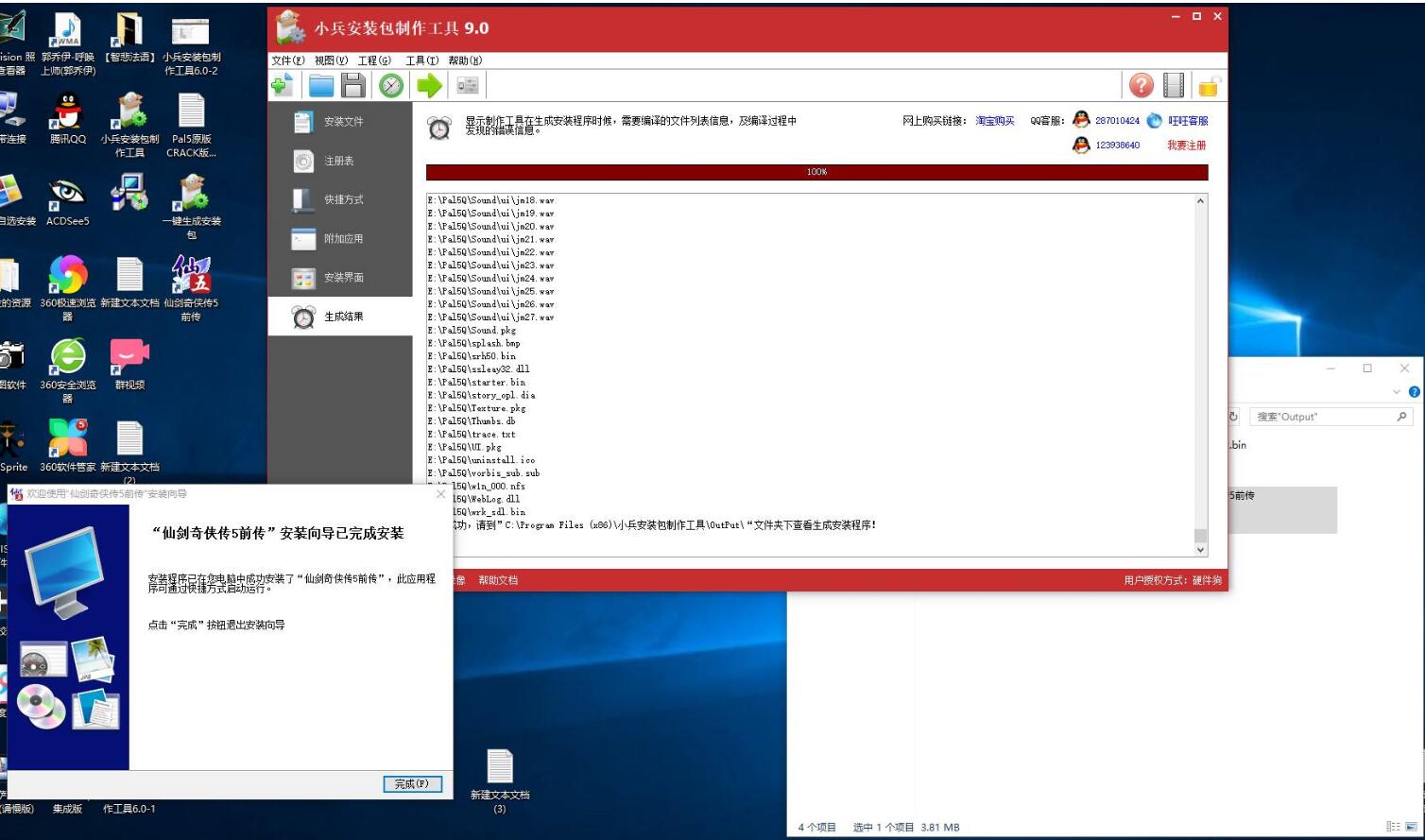Click the green arrow run icon
Image resolution: width=1425 pixels, height=840 pixels.
429,86
